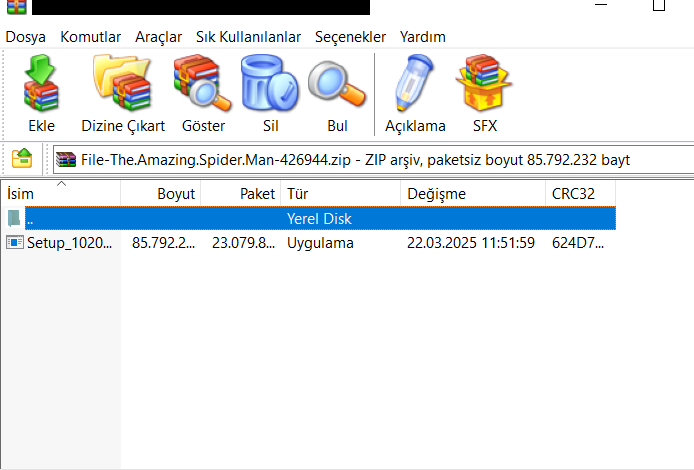Click the Açıklama comment pencil icon
This screenshot has height=470, width=694.
[415, 83]
